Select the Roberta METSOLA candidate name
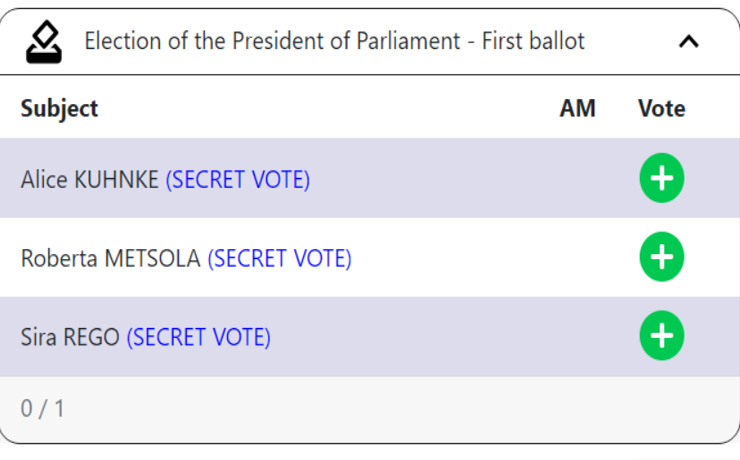The width and height of the screenshot is (740, 460). (110, 259)
